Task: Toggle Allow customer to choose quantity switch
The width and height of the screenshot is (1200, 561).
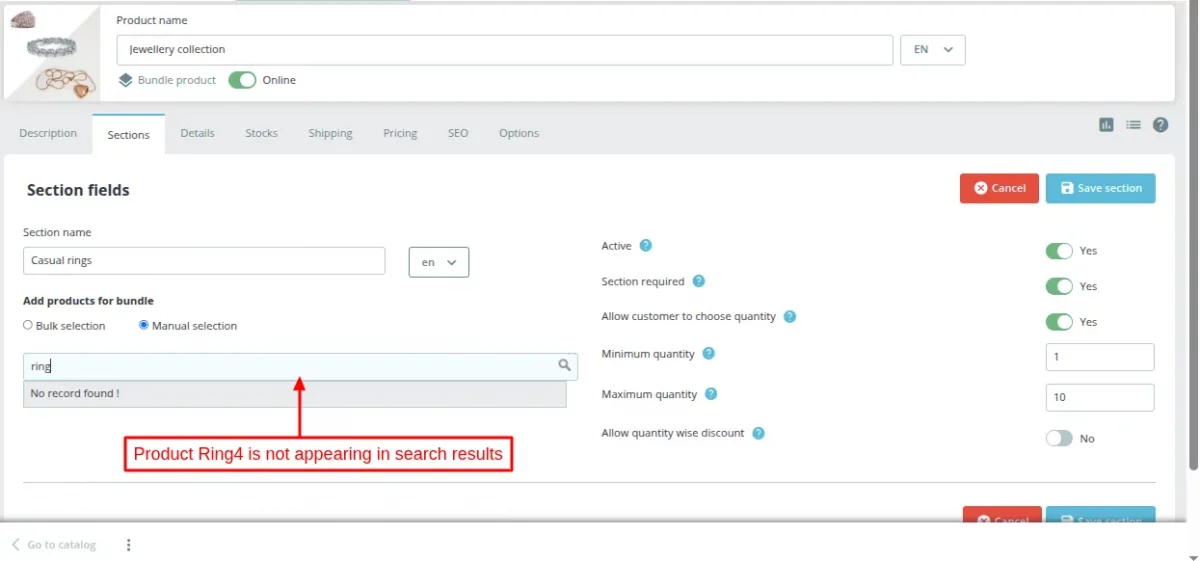Action: coord(1059,322)
